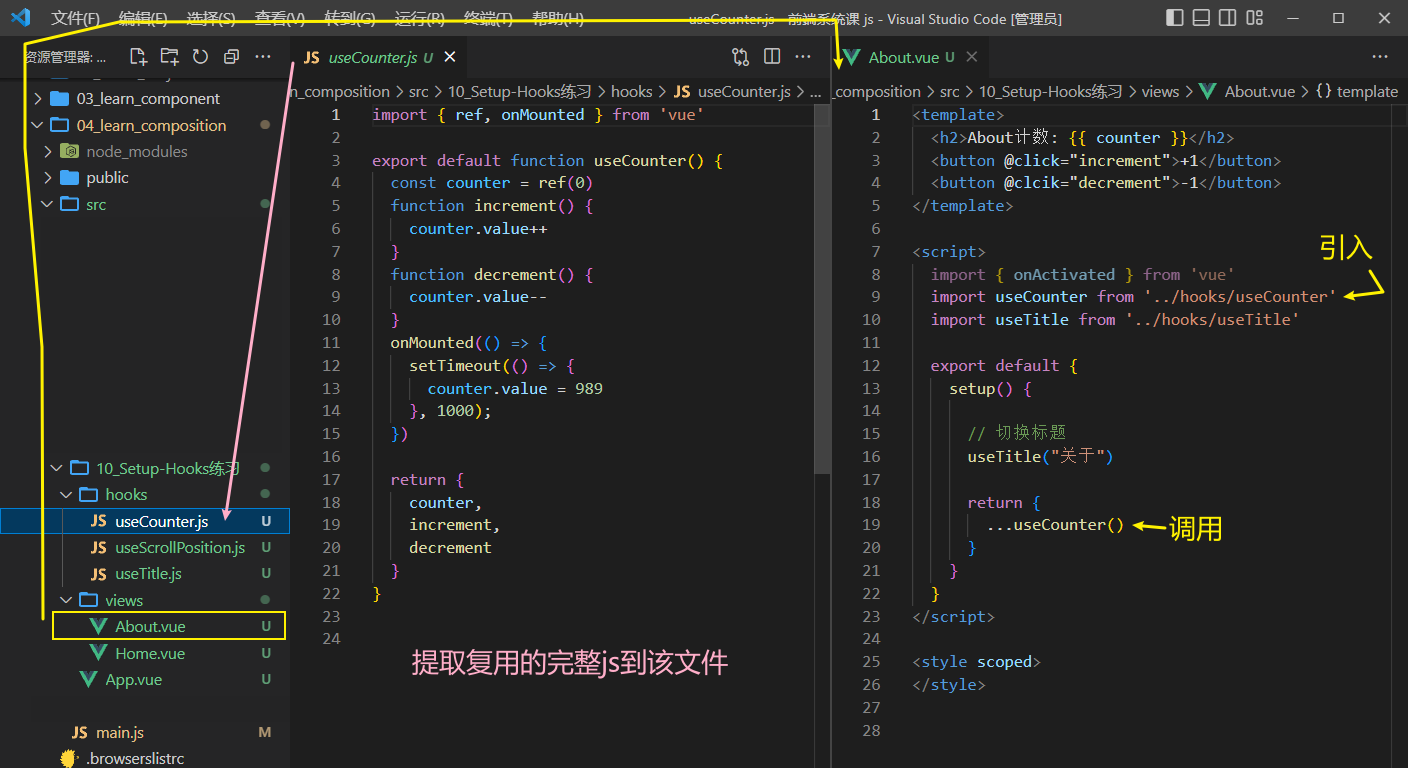Open the 文件(F) menu

[75, 19]
